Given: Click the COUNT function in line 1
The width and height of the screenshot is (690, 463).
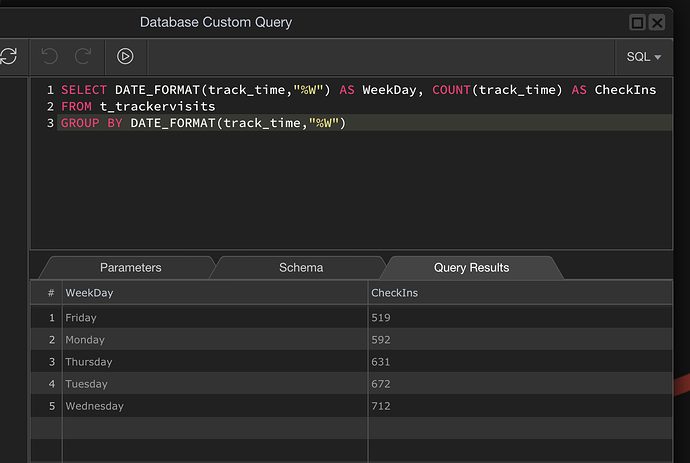Looking at the screenshot, I should (451, 90).
